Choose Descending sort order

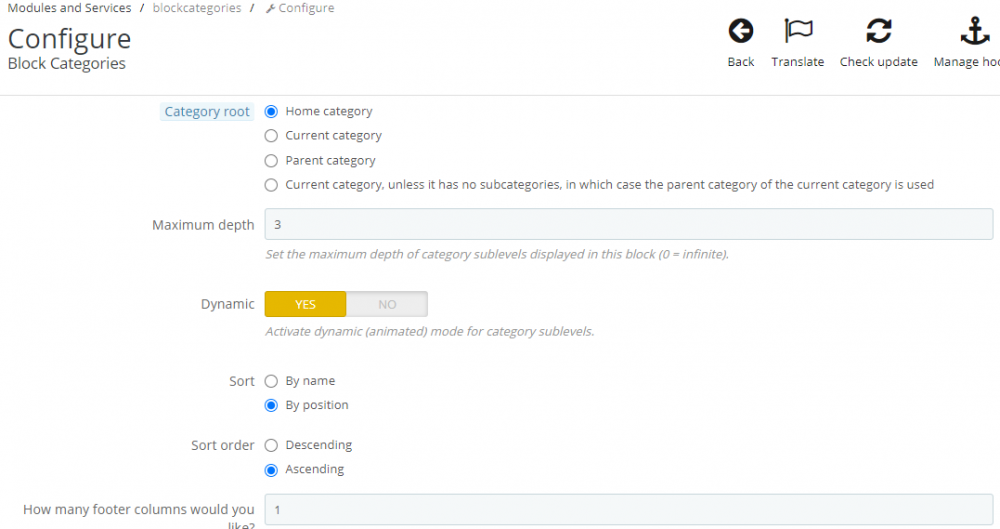[x=271, y=445]
